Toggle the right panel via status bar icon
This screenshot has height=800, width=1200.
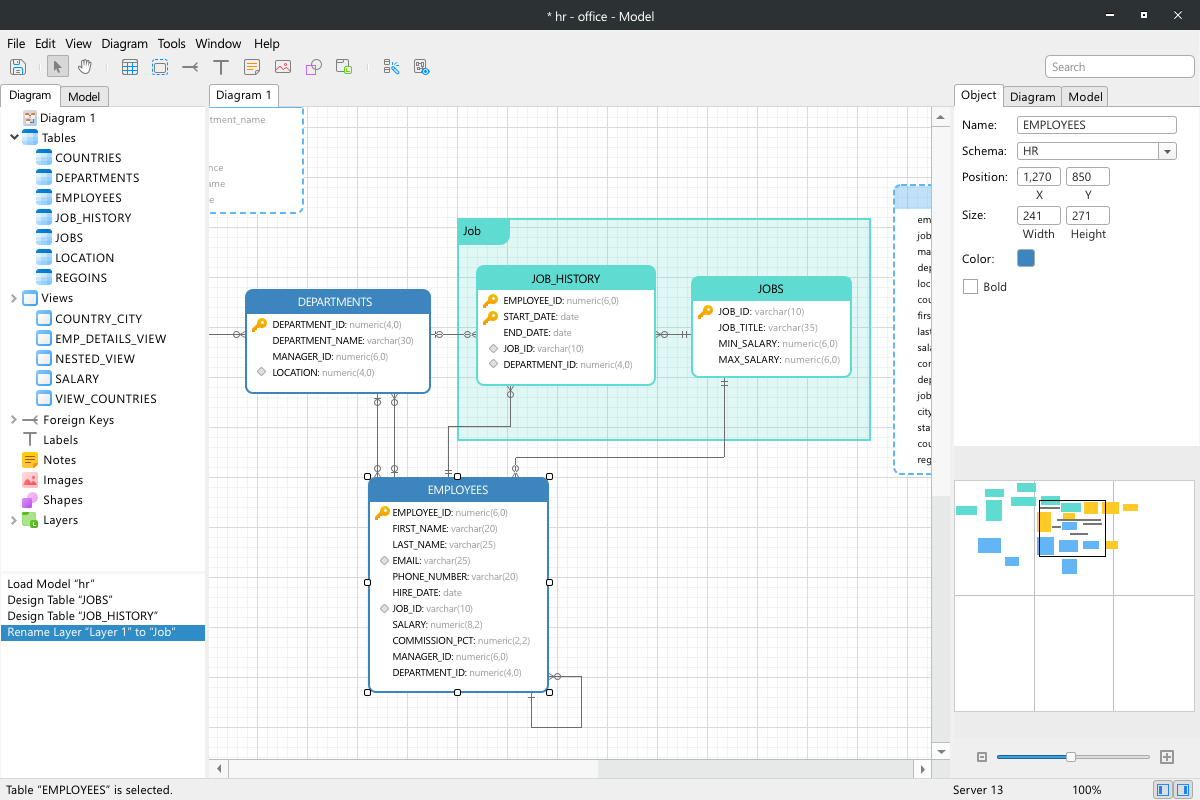[1184, 790]
